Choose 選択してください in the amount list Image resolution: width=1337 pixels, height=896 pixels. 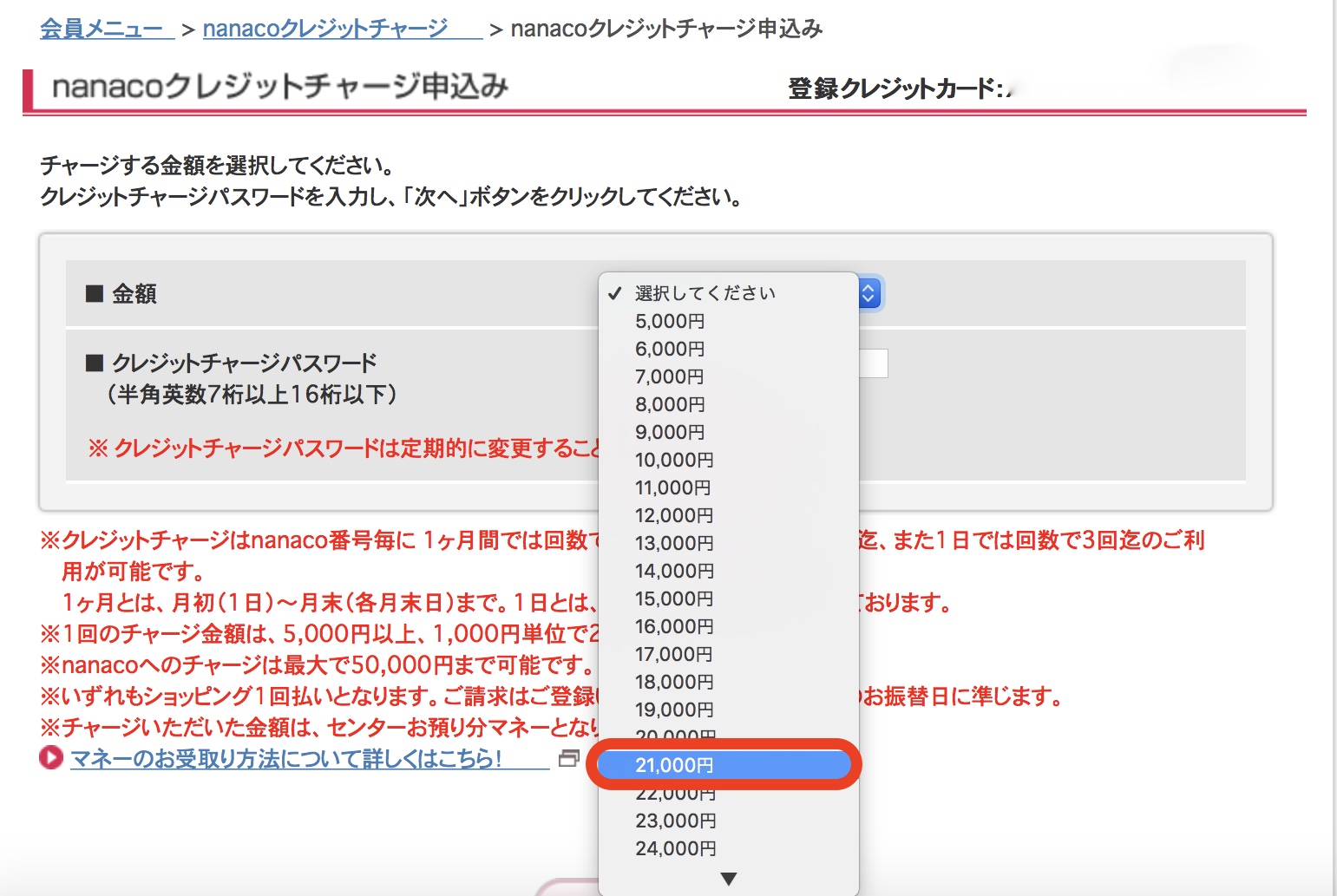(x=705, y=293)
